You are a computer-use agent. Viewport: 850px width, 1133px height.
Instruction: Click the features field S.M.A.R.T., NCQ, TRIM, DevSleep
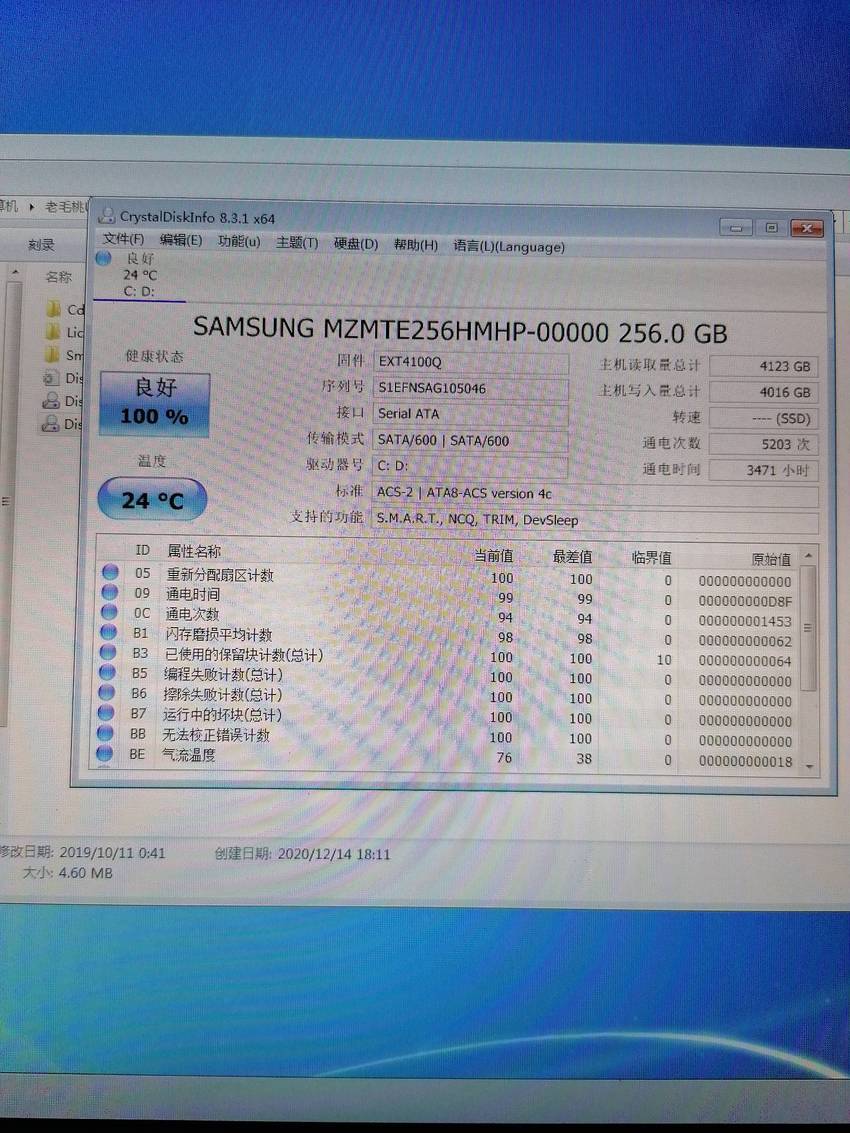[x=595, y=520]
